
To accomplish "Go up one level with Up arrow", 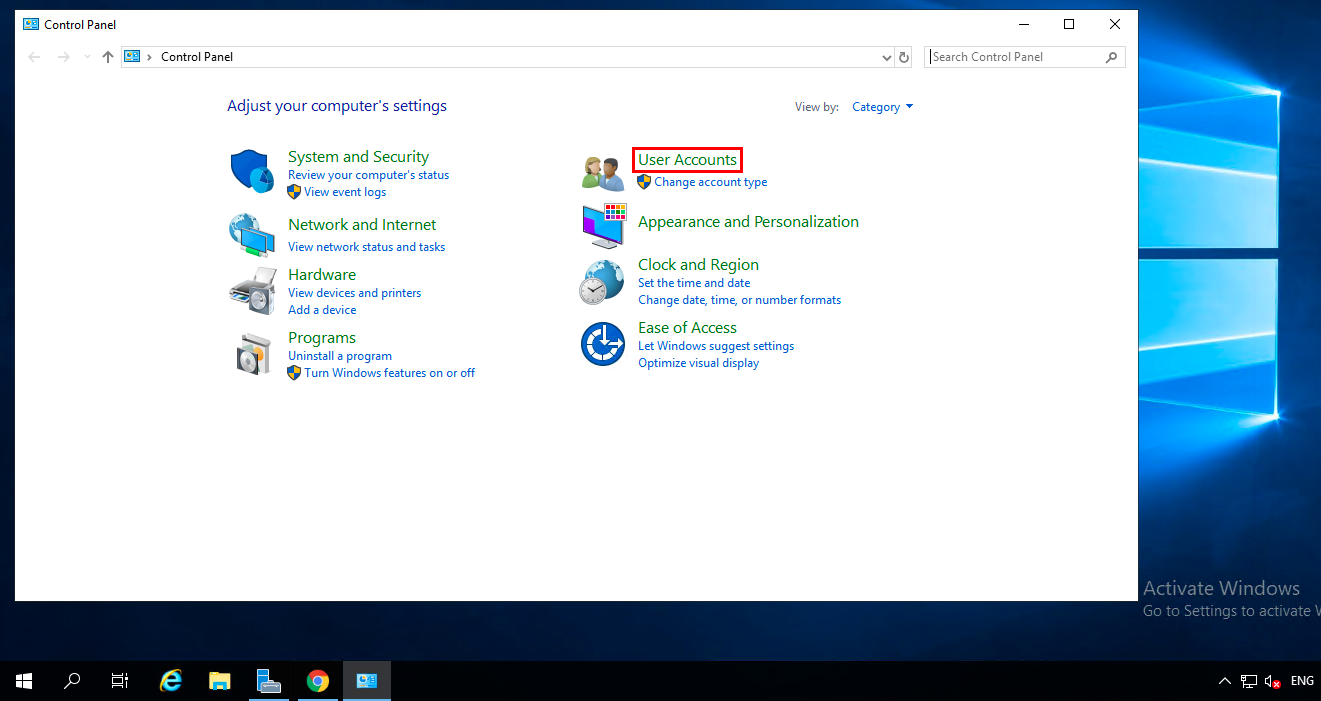I will coord(108,57).
